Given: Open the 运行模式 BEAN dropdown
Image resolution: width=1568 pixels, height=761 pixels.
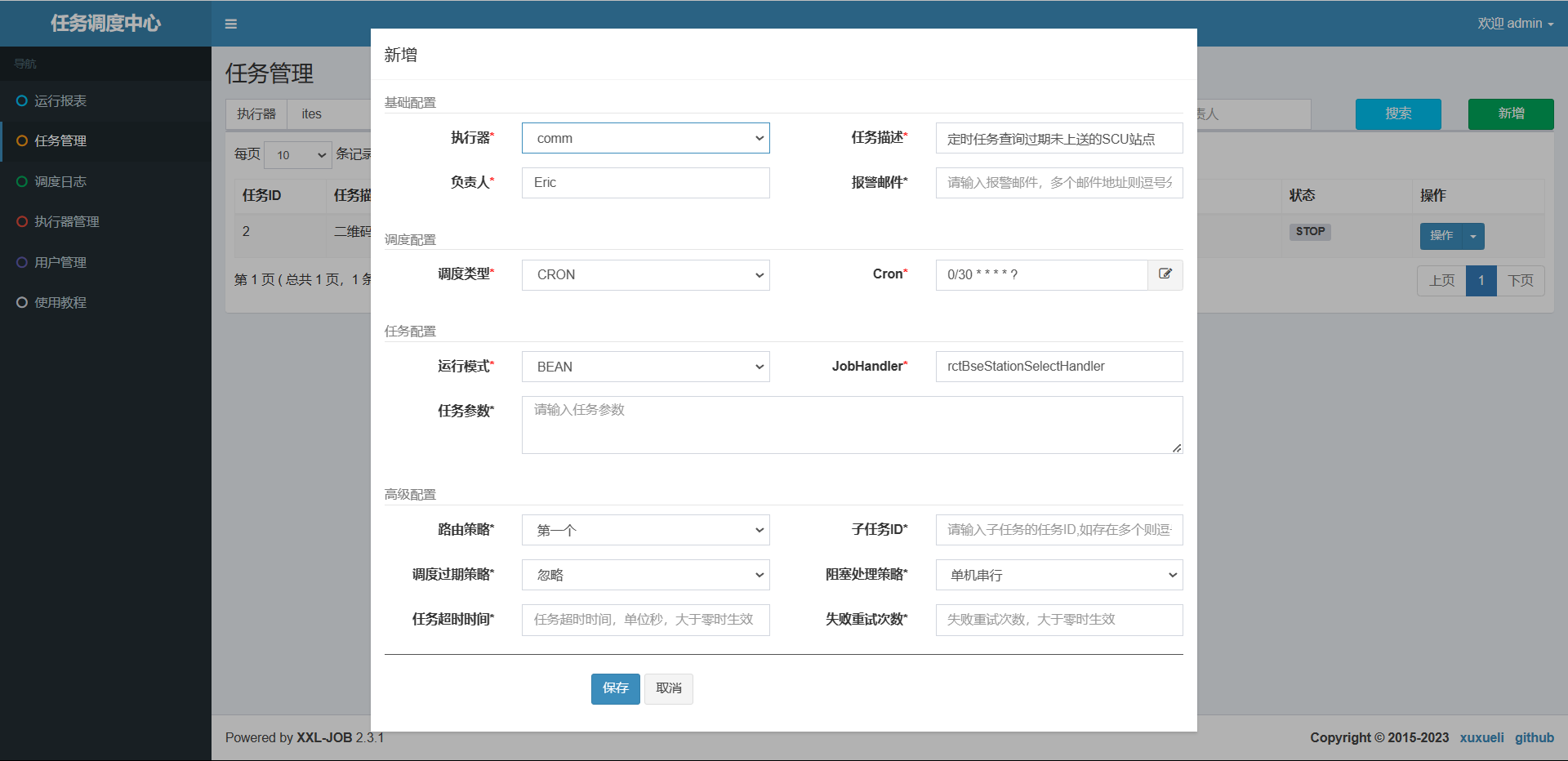Looking at the screenshot, I should click(x=645, y=367).
